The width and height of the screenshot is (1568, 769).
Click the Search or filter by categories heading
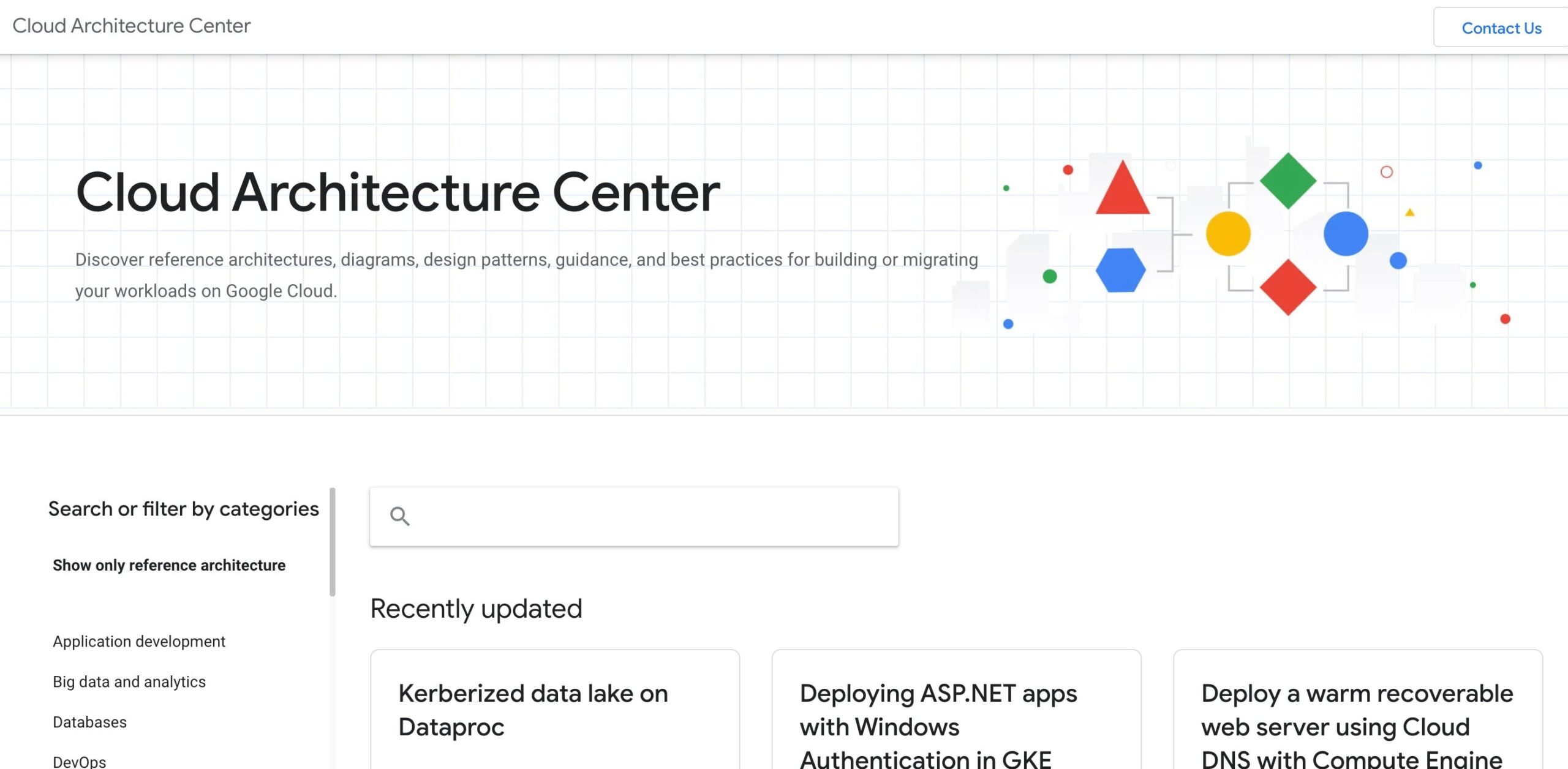tap(184, 509)
